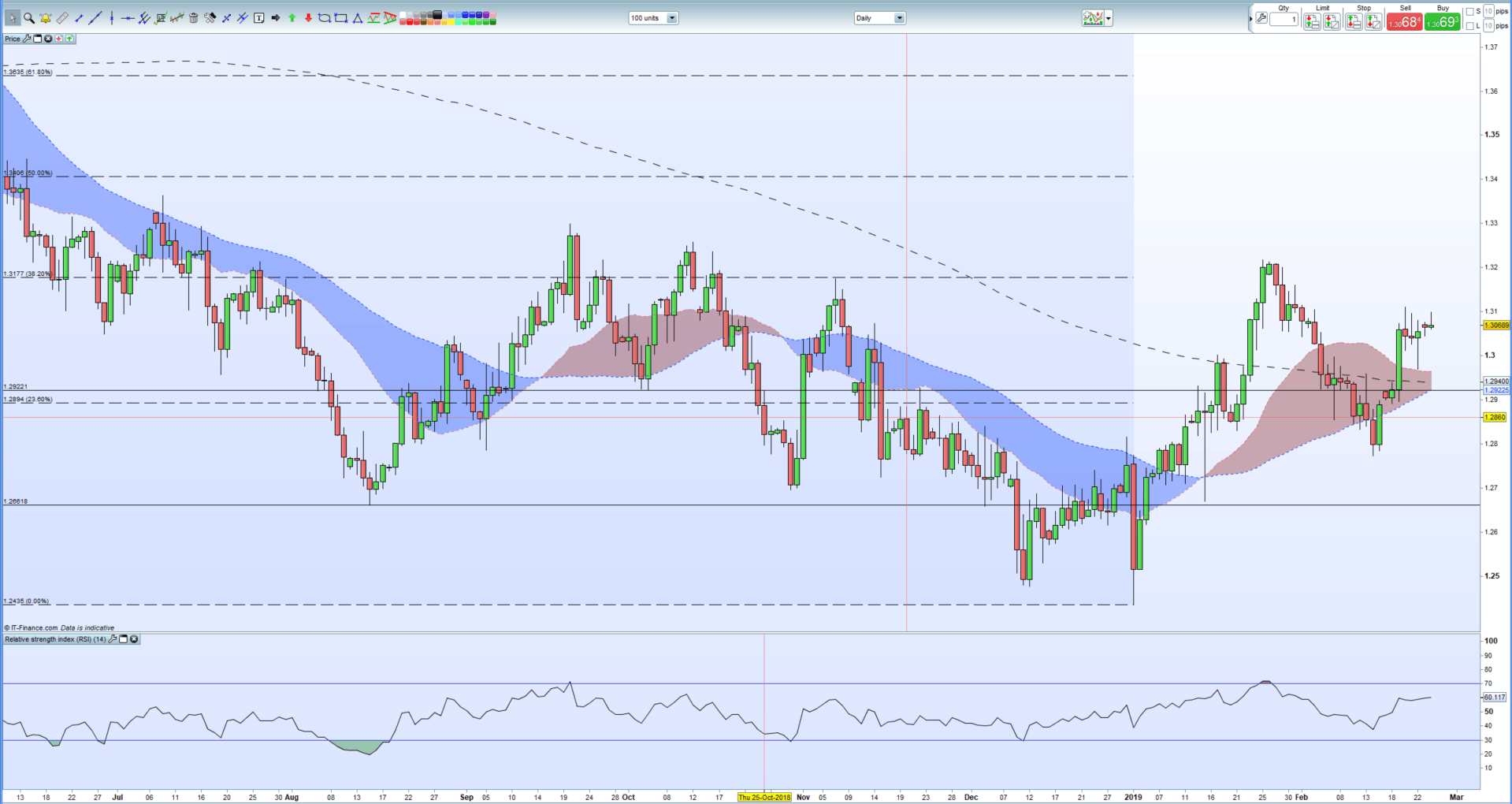Open trading bar wrench settings
Image resolution: width=1512 pixels, height=804 pixels.
[1261, 18]
